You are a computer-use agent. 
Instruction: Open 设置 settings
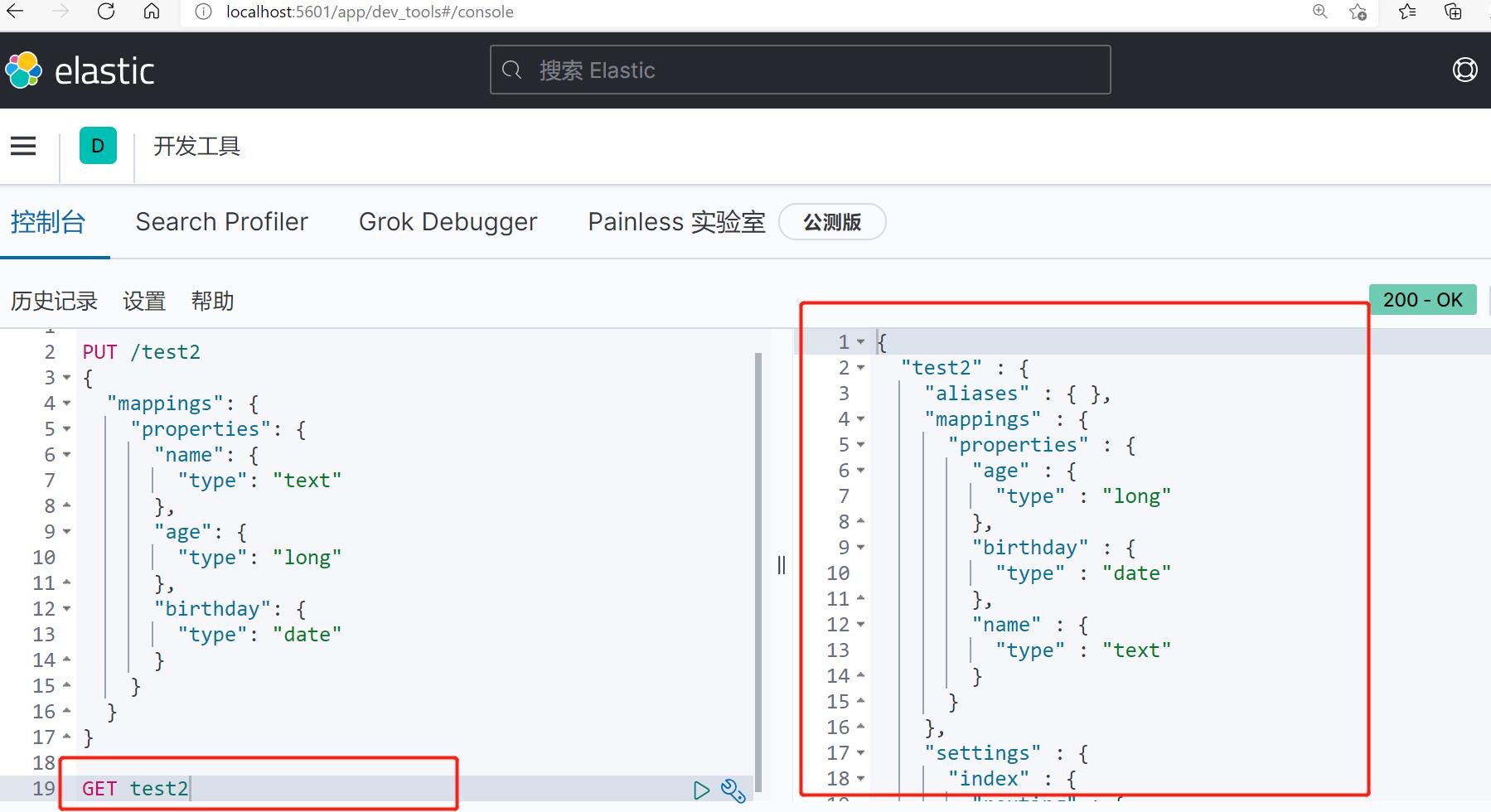point(144,301)
